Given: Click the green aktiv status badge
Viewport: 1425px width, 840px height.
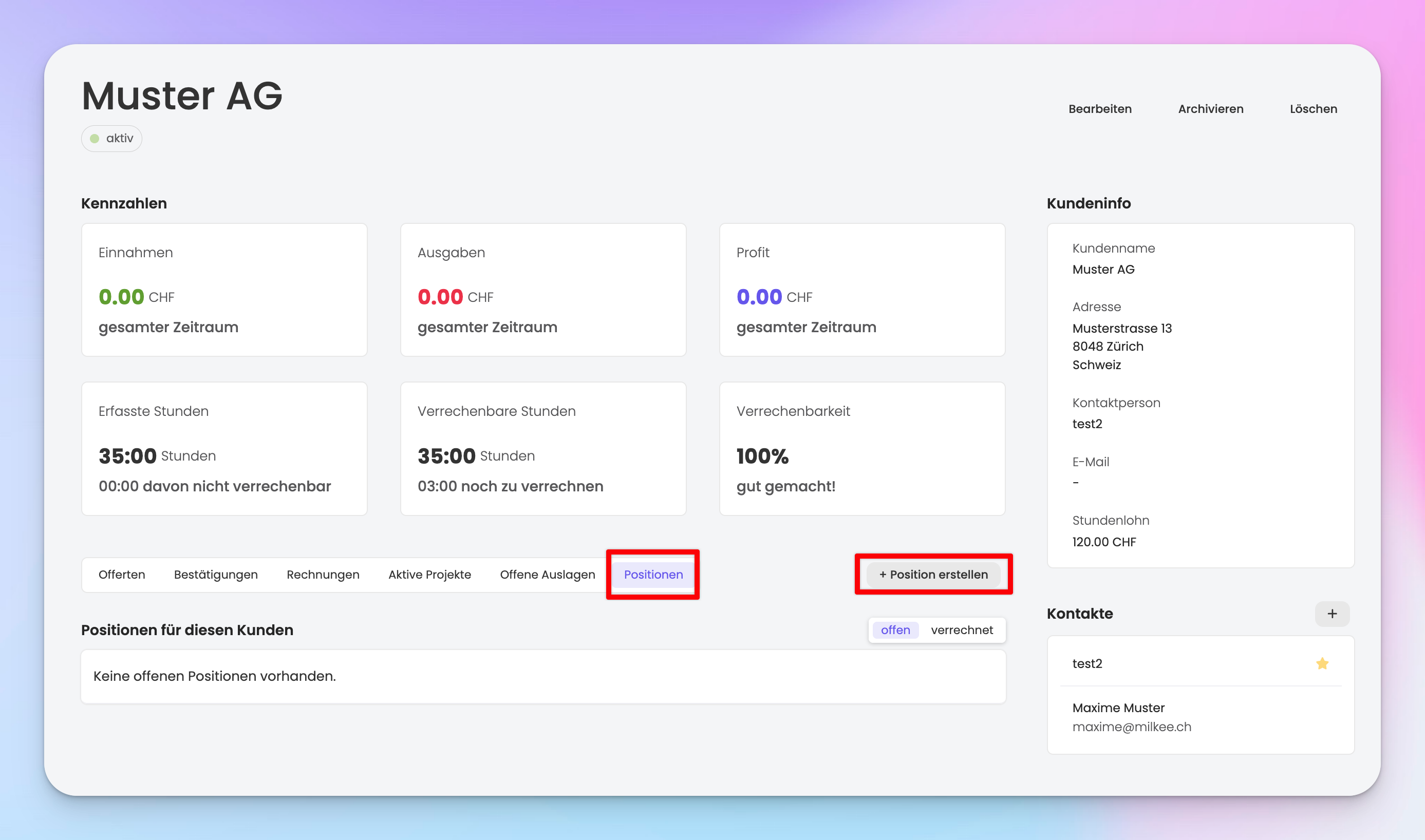Looking at the screenshot, I should click(x=111, y=139).
